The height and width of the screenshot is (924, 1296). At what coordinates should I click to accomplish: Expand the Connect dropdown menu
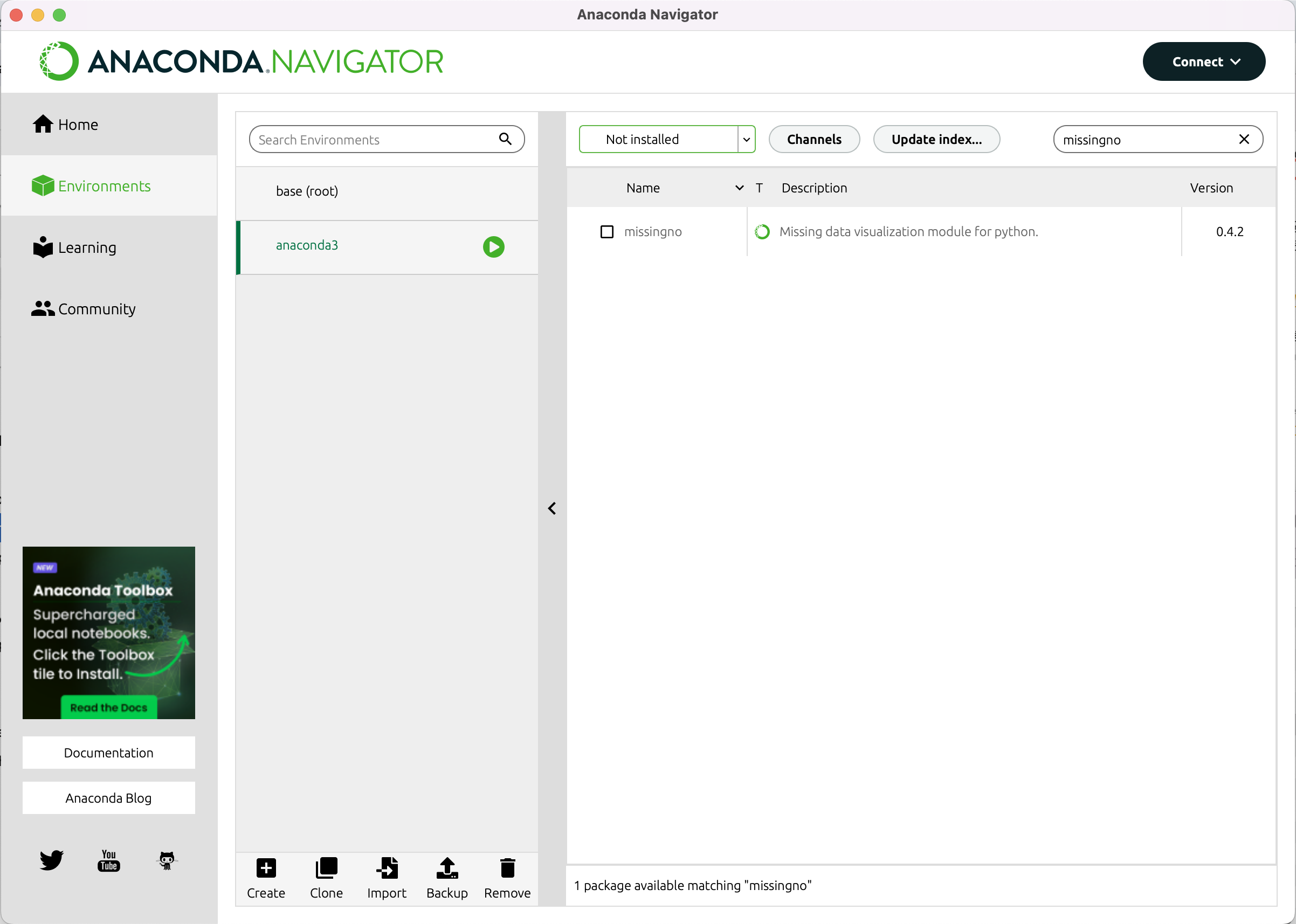(1204, 61)
